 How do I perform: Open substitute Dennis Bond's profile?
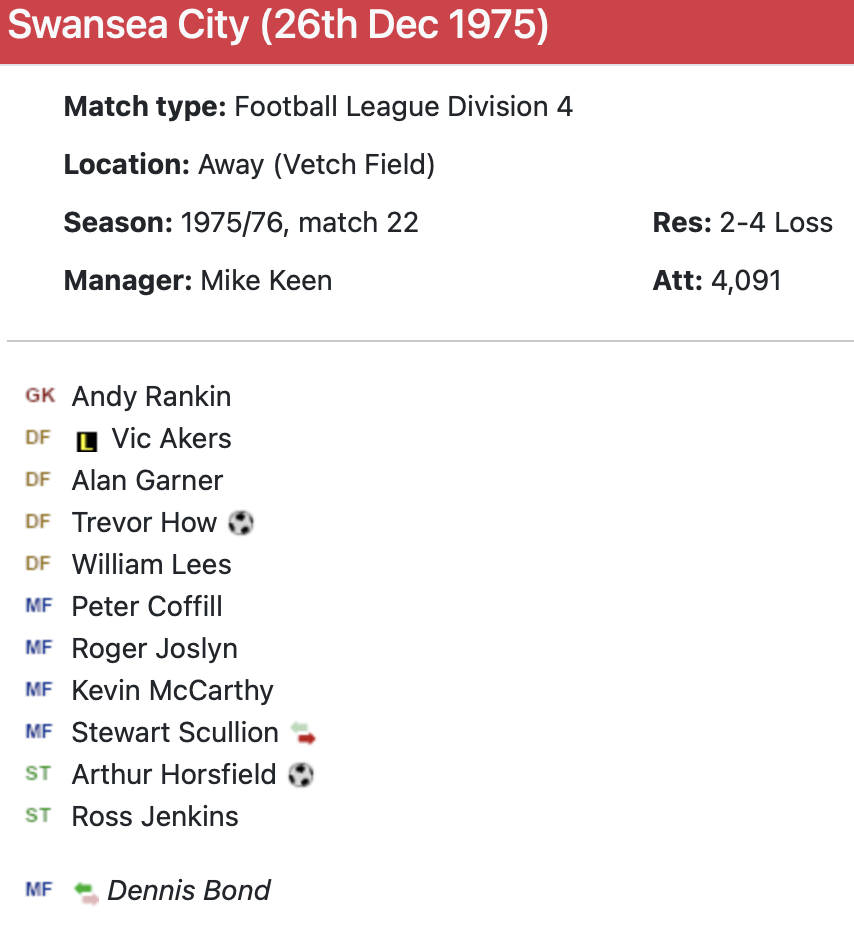tap(189, 891)
